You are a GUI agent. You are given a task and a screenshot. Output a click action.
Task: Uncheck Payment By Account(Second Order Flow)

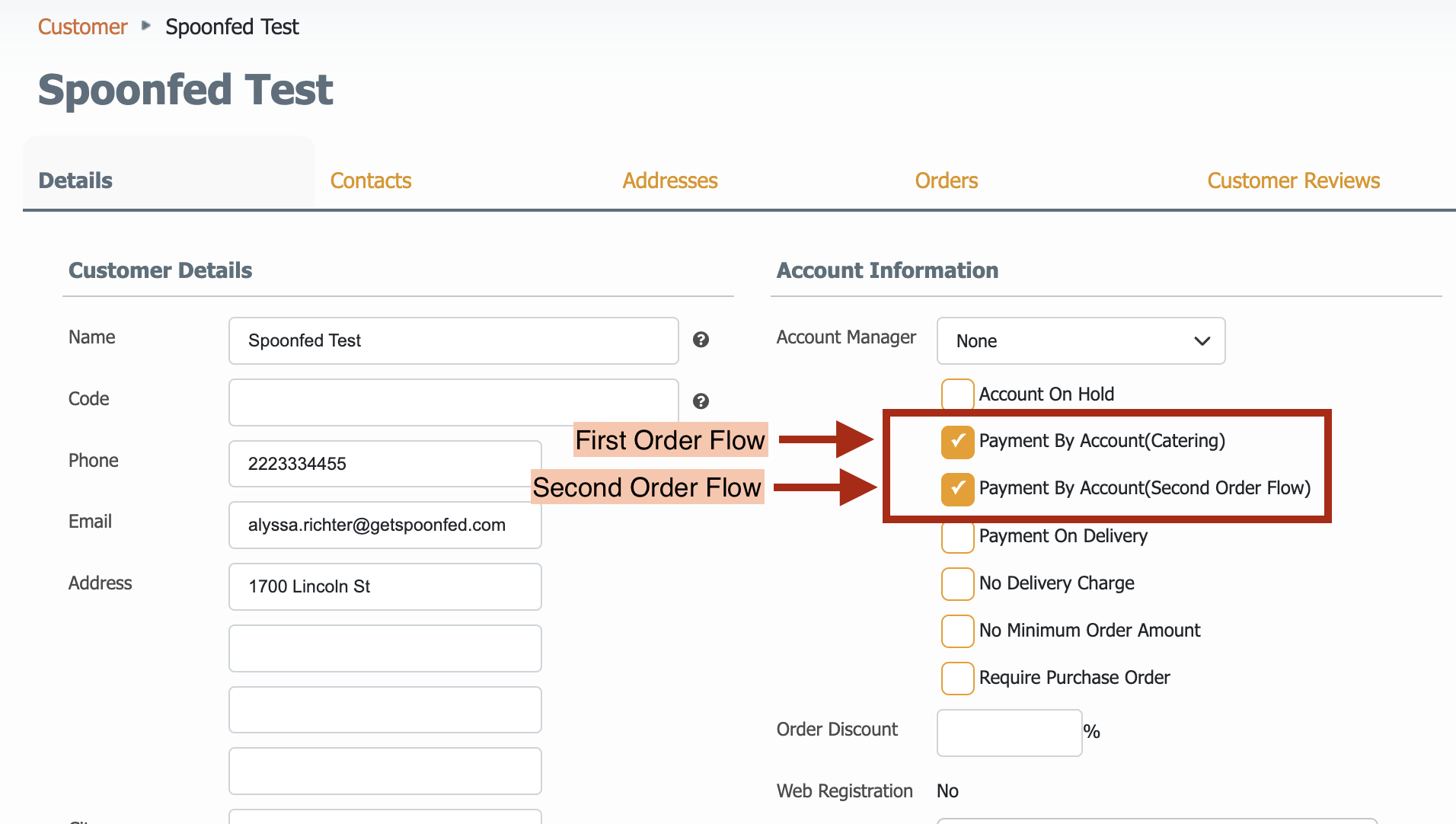(957, 489)
